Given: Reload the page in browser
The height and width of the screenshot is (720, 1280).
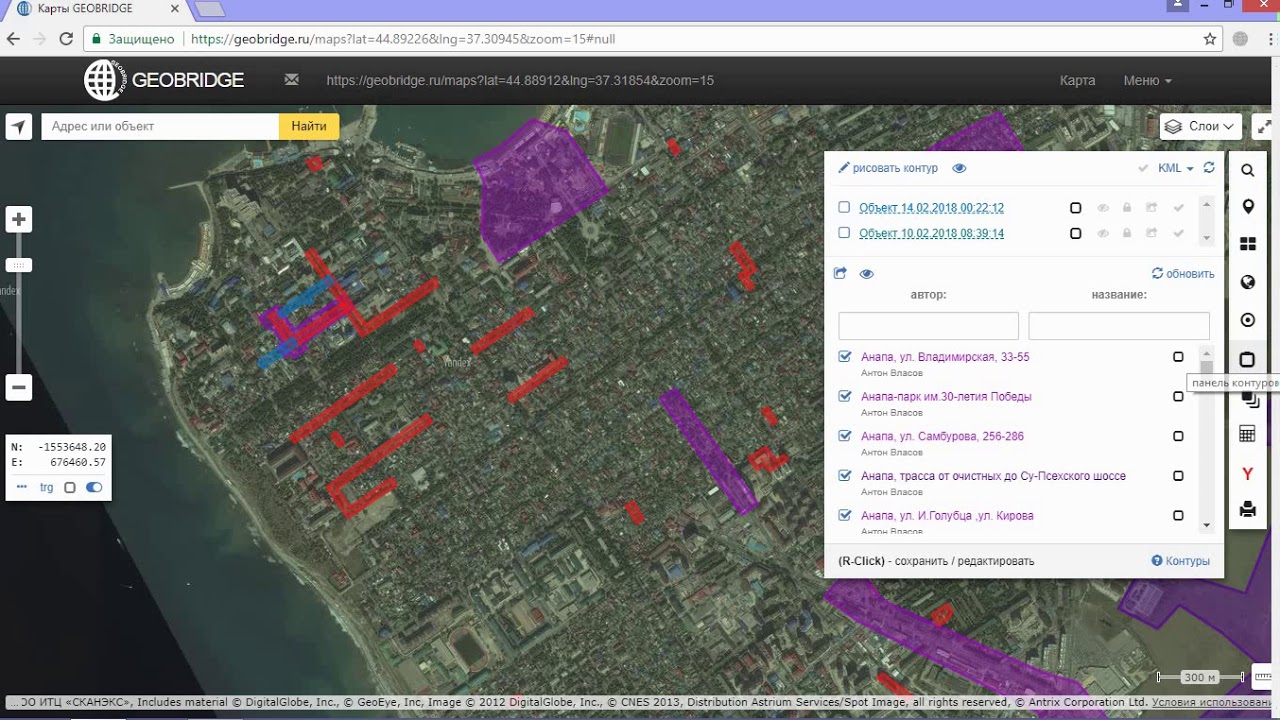Looking at the screenshot, I should [66, 39].
